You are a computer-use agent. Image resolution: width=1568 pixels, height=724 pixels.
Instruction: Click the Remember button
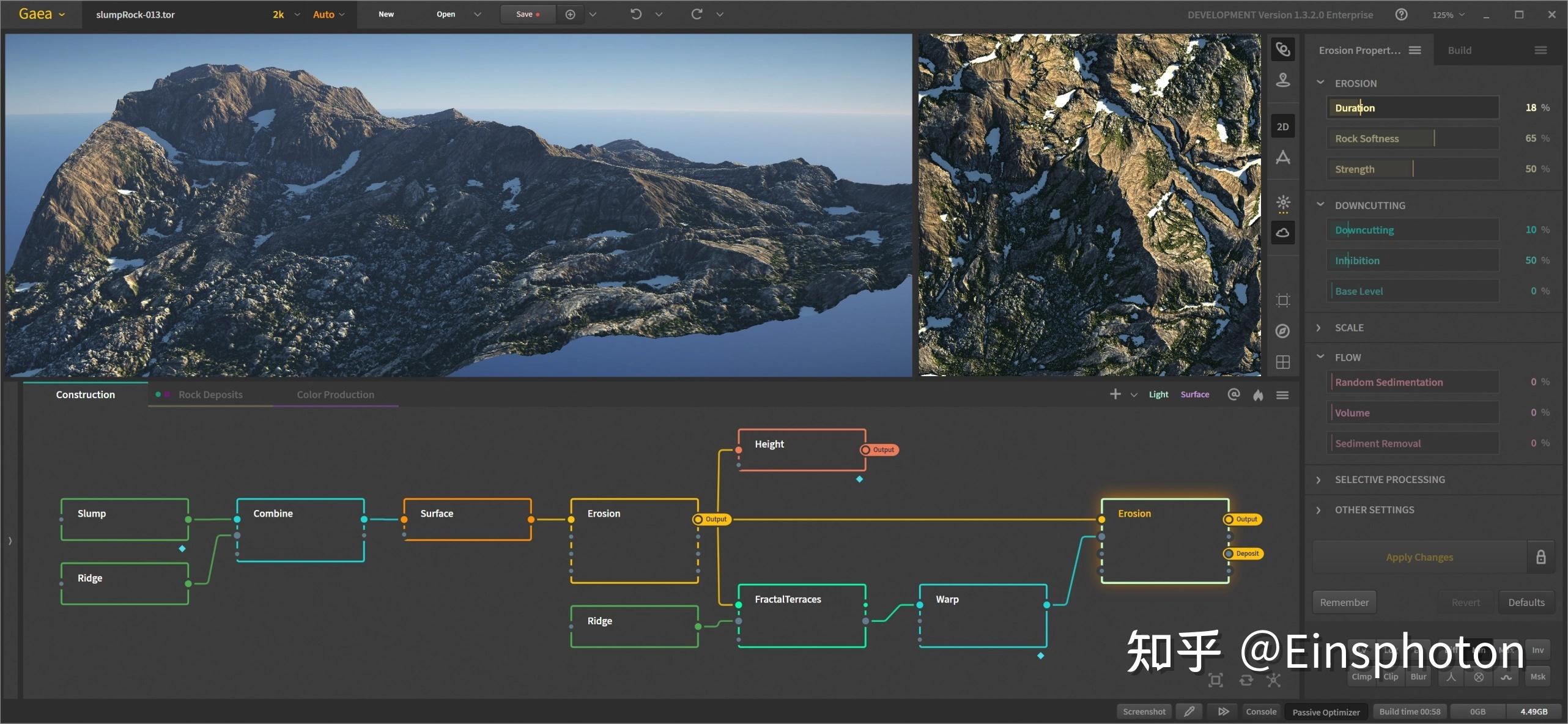(x=1344, y=602)
